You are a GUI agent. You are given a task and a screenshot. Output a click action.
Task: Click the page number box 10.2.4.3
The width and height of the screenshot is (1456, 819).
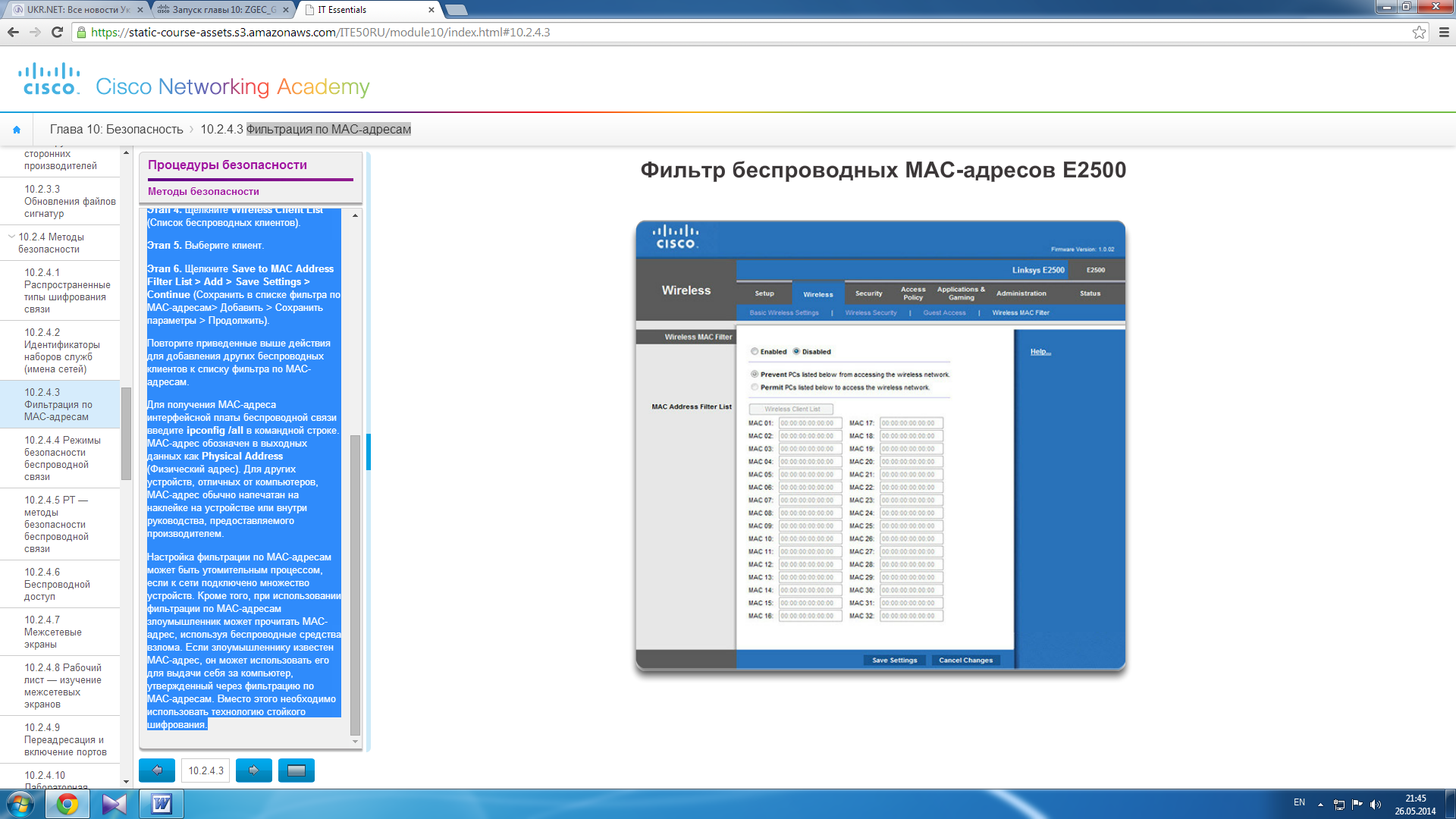[206, 770]
